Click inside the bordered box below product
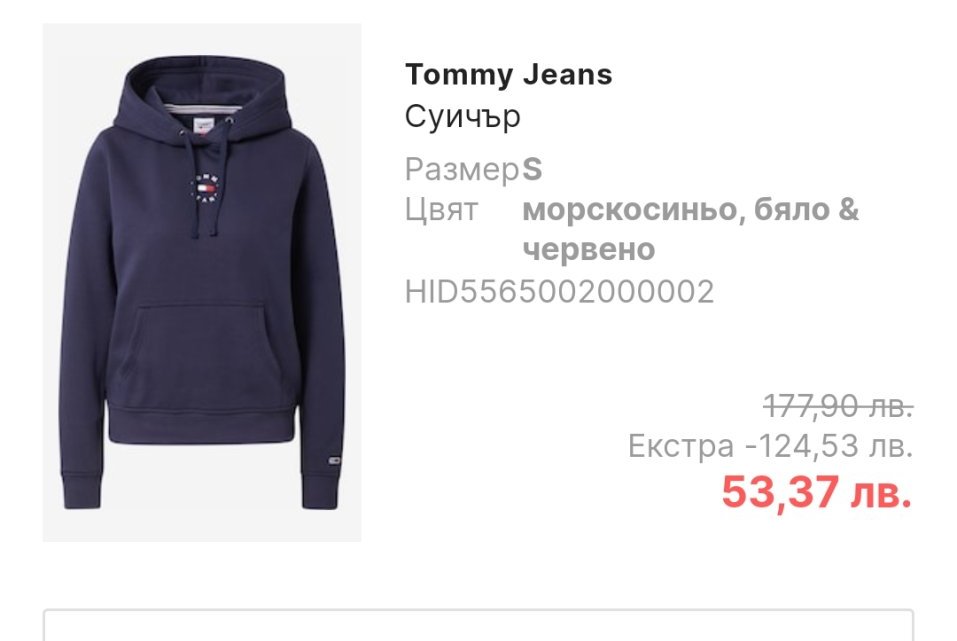The height and width of the screenshot is (641, 957). pyautogui.click(x=478, y=625)
